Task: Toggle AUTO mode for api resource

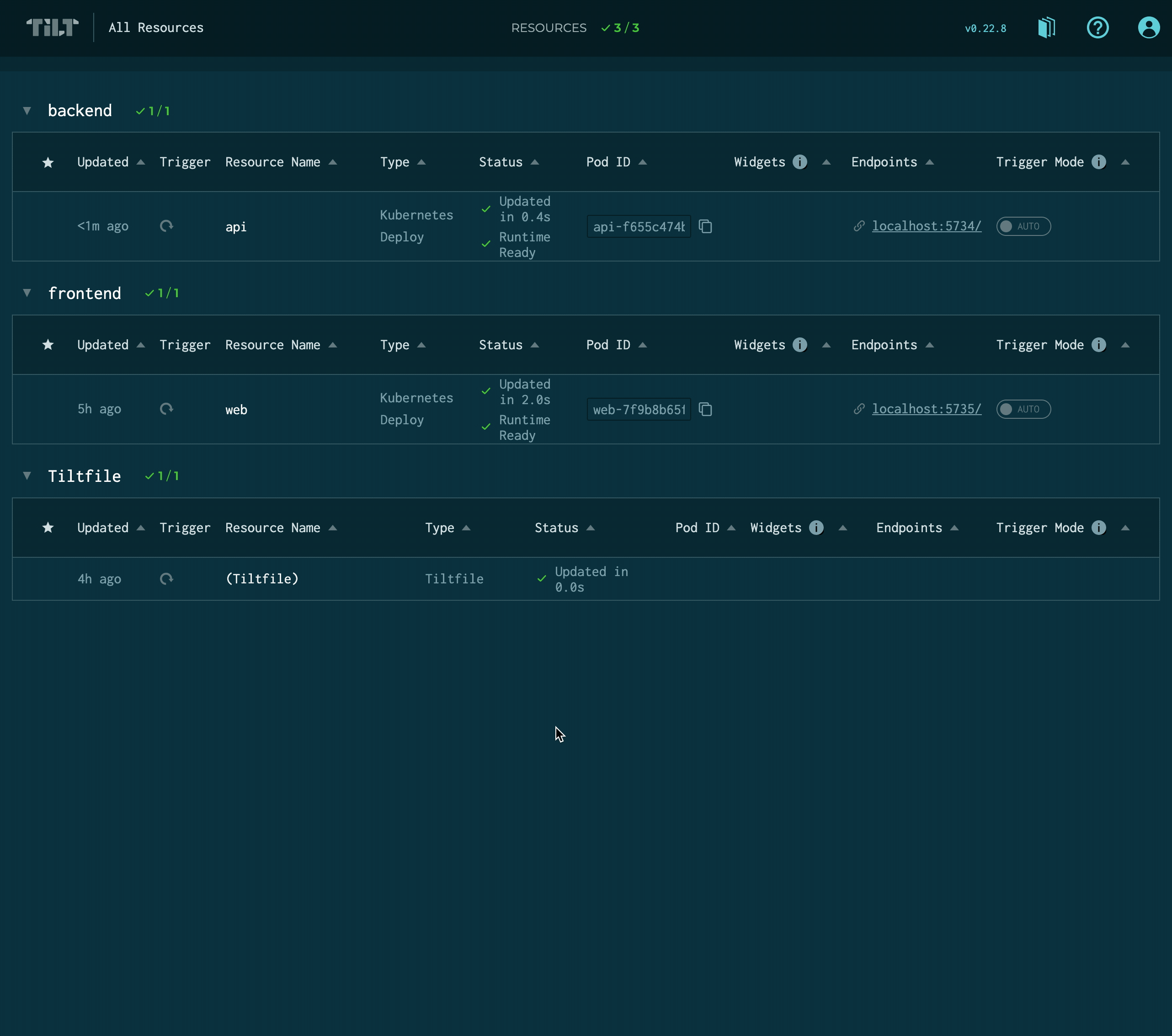Action: click(x=1024, y=226)
